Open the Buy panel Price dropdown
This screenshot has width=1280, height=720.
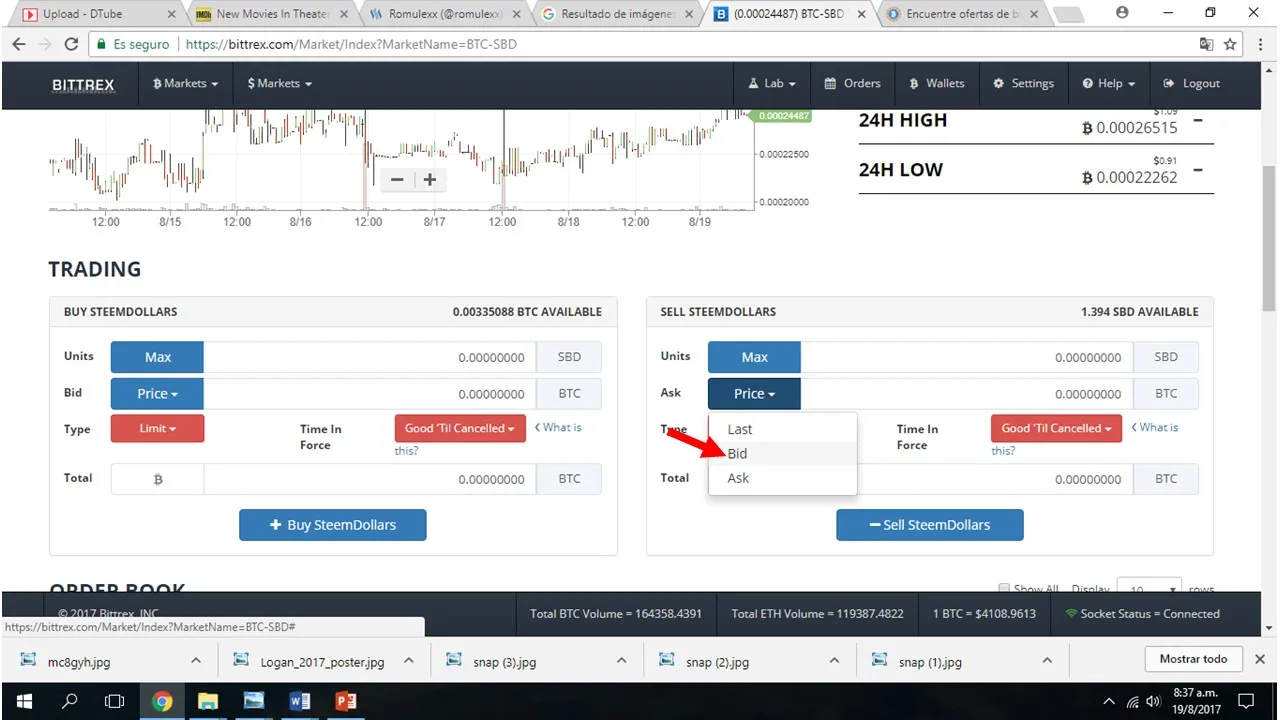[x=157, y=394]
